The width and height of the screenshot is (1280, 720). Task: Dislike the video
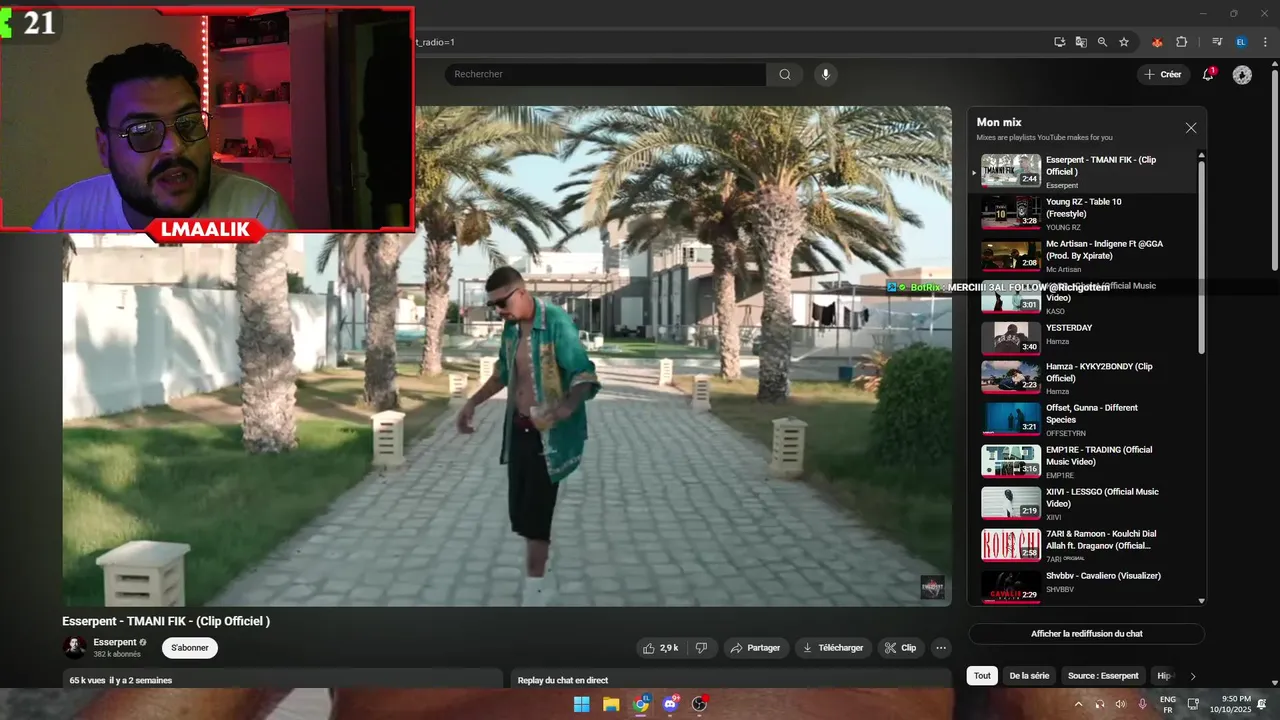pos(701,648)
